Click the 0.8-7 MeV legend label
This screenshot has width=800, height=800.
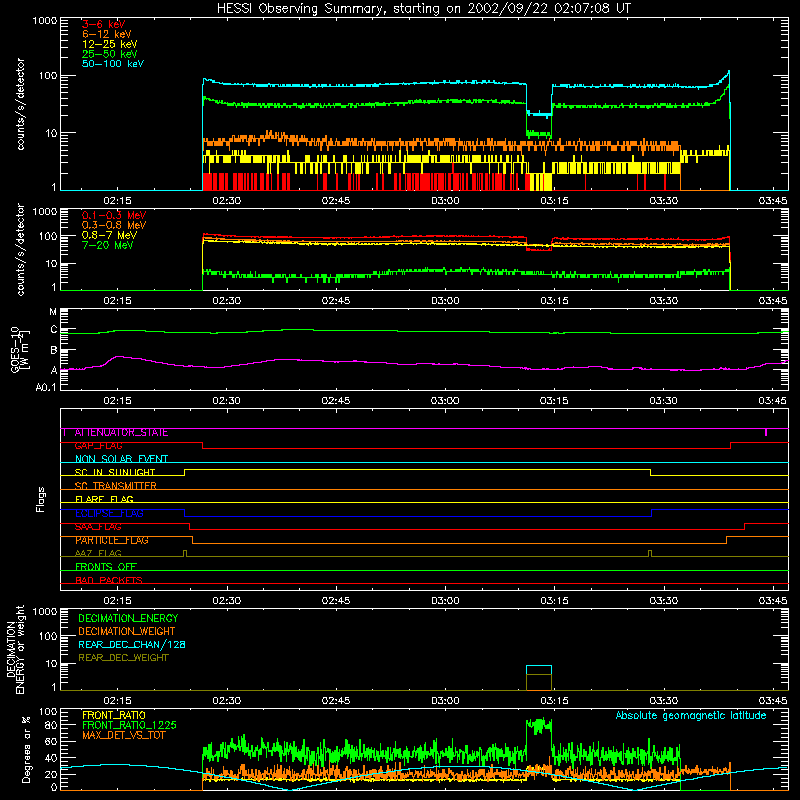[109, 235]
